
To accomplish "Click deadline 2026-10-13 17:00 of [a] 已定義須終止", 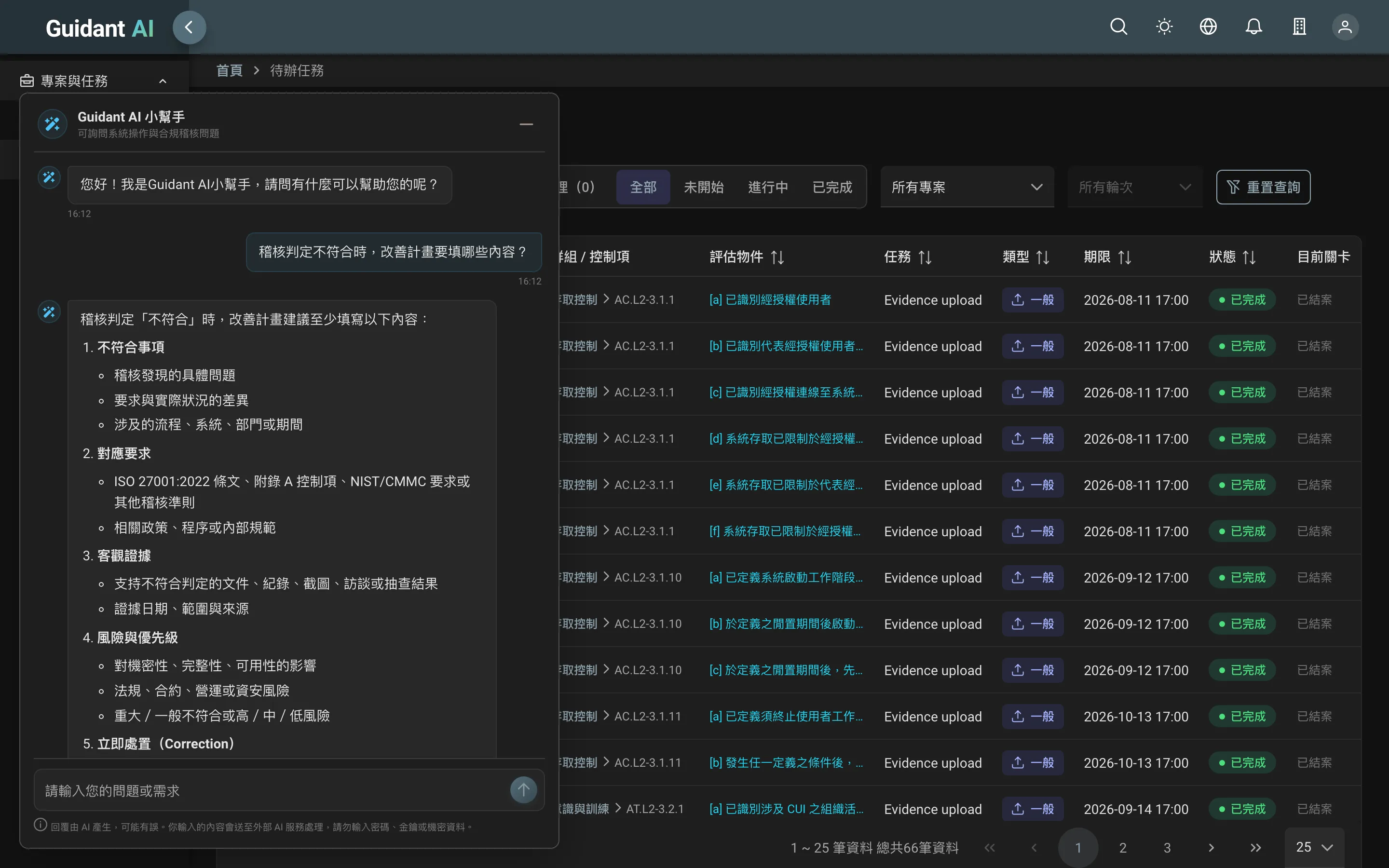I will (x=1136, y=717).
